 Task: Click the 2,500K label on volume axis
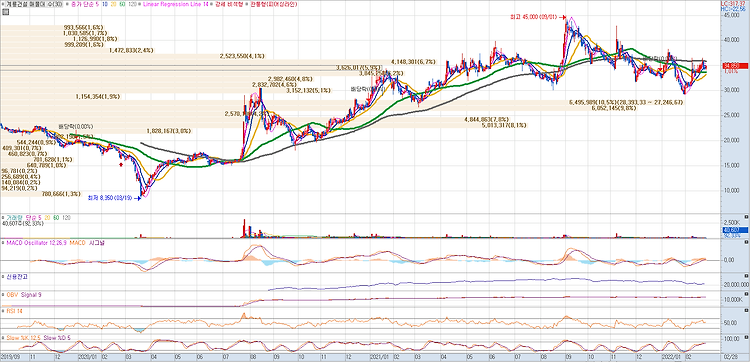tap(733, 223)
